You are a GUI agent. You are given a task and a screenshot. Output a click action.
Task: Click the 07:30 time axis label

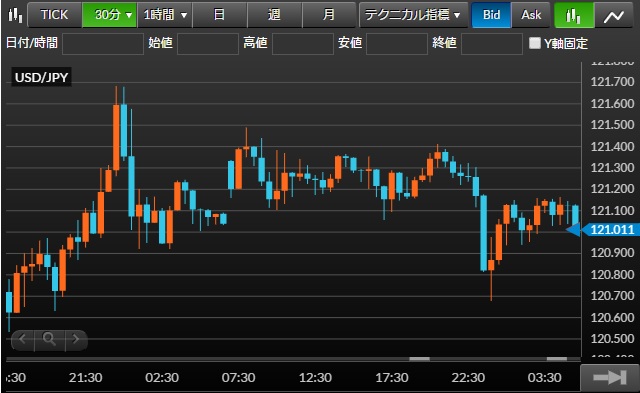pyautogui.click(x=238, y=377)
